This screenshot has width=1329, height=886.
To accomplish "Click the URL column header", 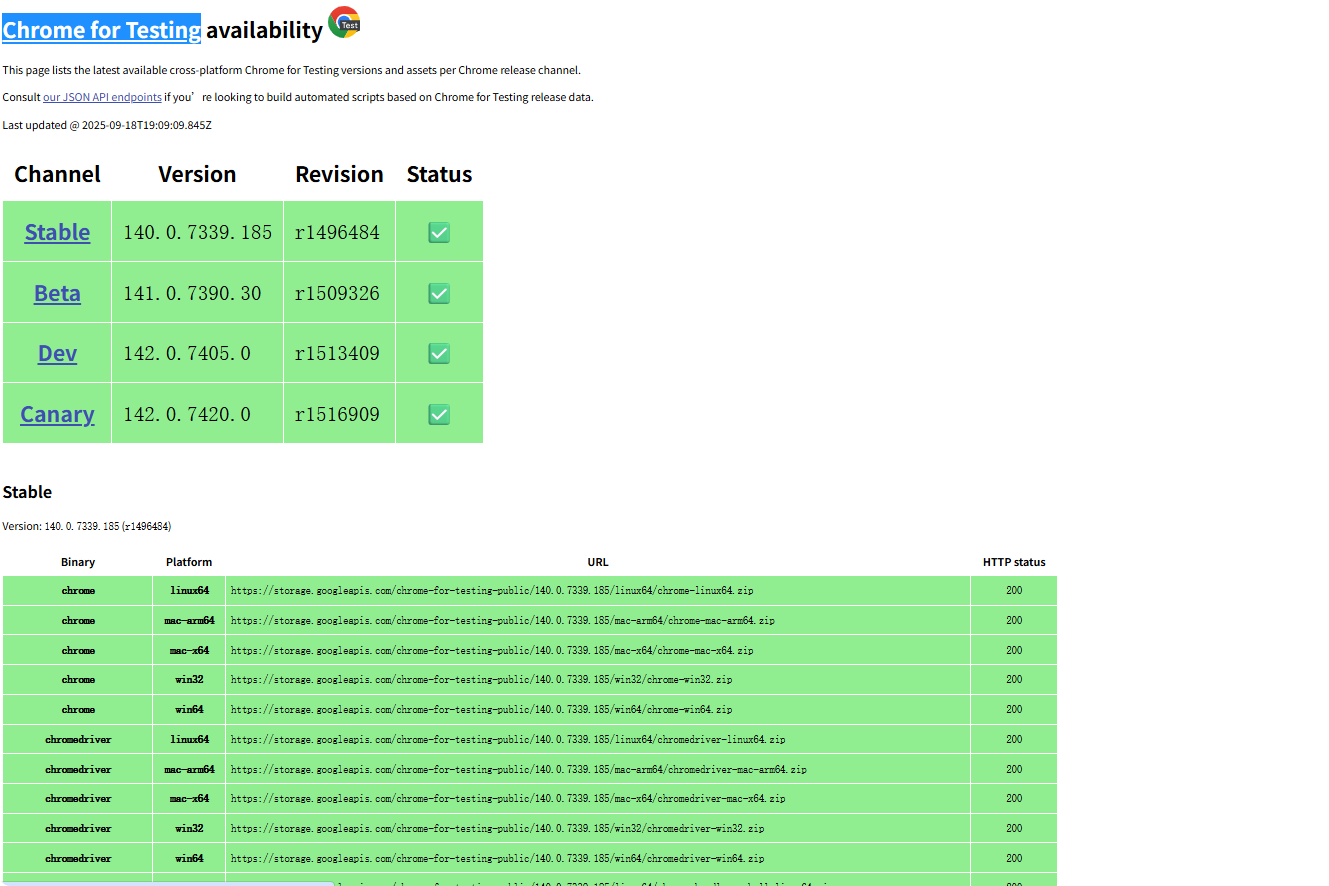I will click(x=598, y=562).
